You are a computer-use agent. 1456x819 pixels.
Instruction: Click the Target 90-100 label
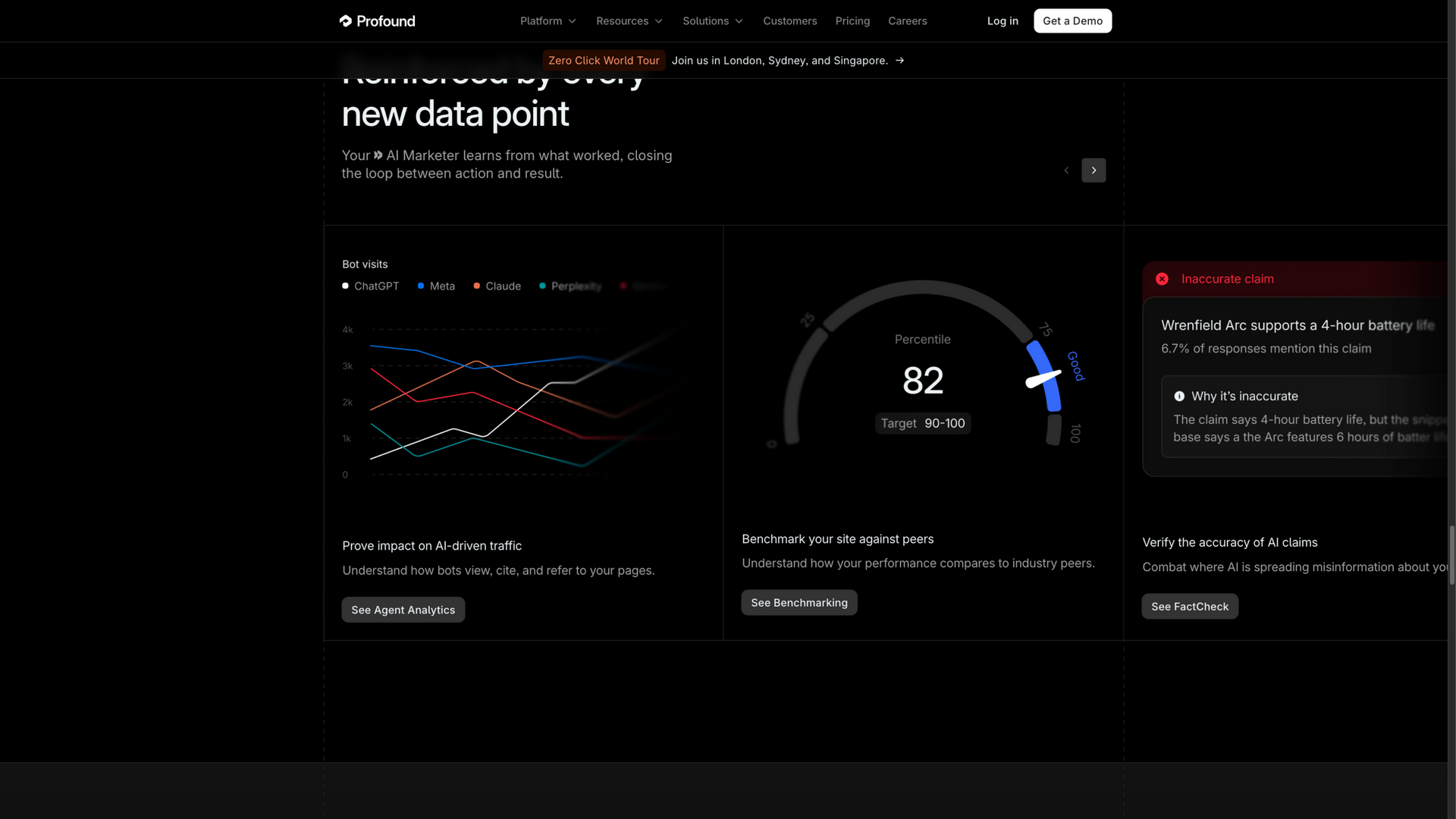[x=922, y=423]
